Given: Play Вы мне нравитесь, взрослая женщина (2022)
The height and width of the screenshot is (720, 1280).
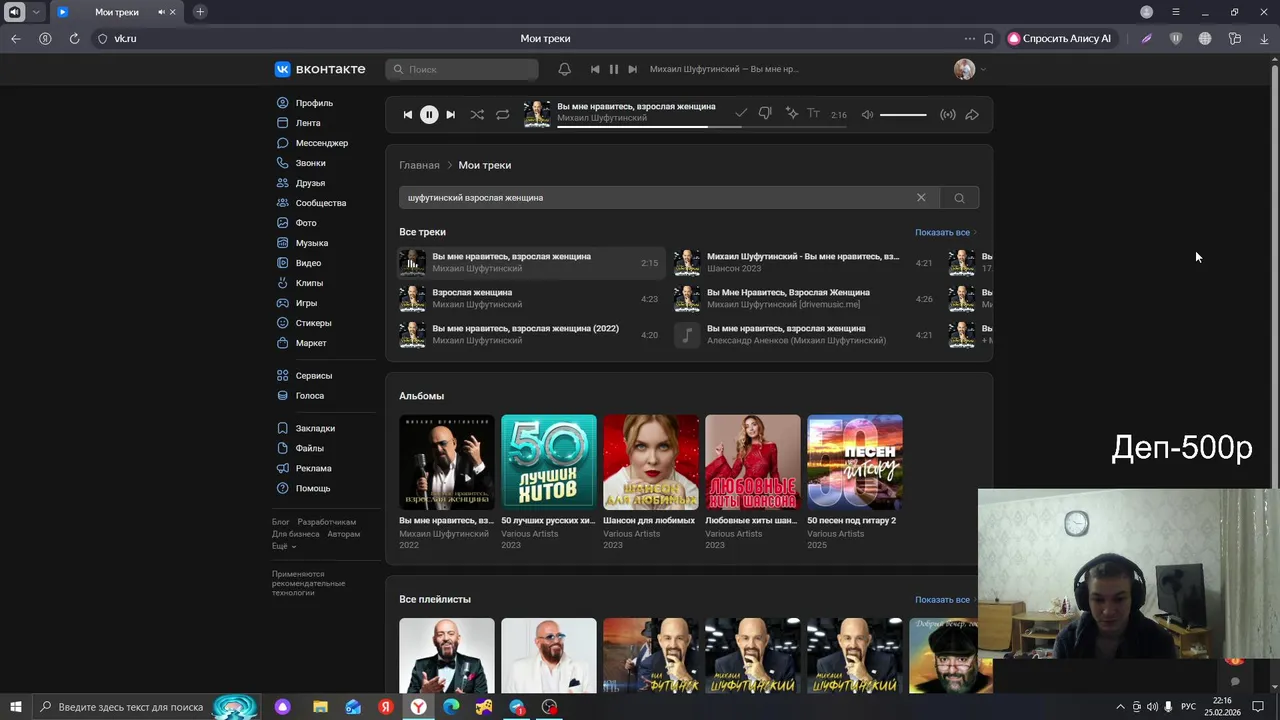Looking at the screenshot, I should pyautogui.click(x=529, y=334).
